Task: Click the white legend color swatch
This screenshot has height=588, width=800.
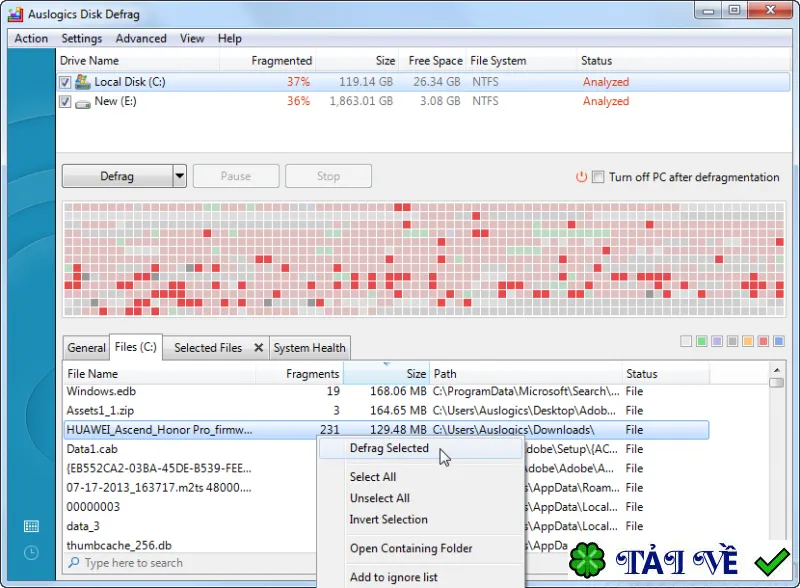Action: [686, 341]
